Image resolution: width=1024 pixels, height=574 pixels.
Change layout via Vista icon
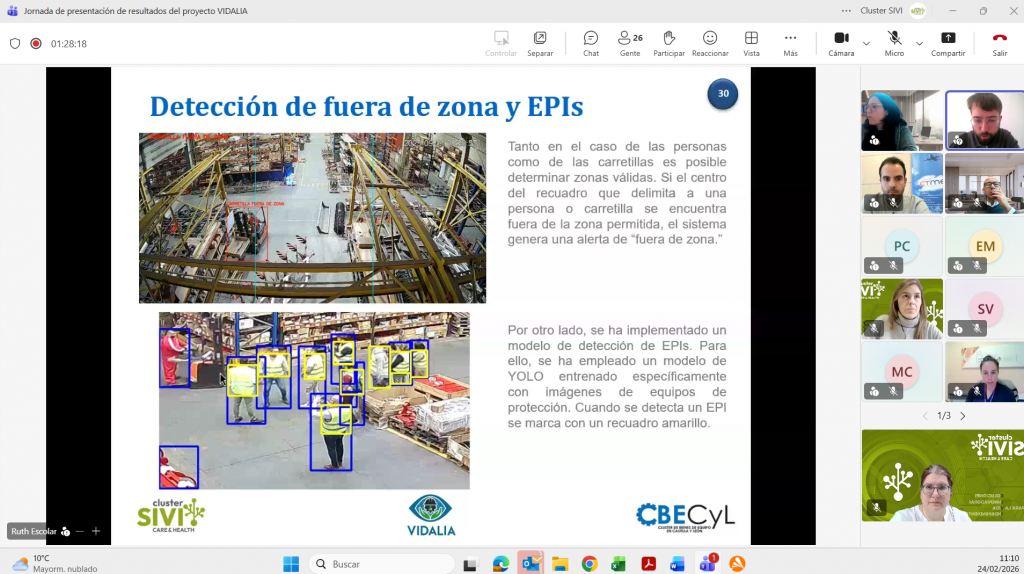(751, 43)
